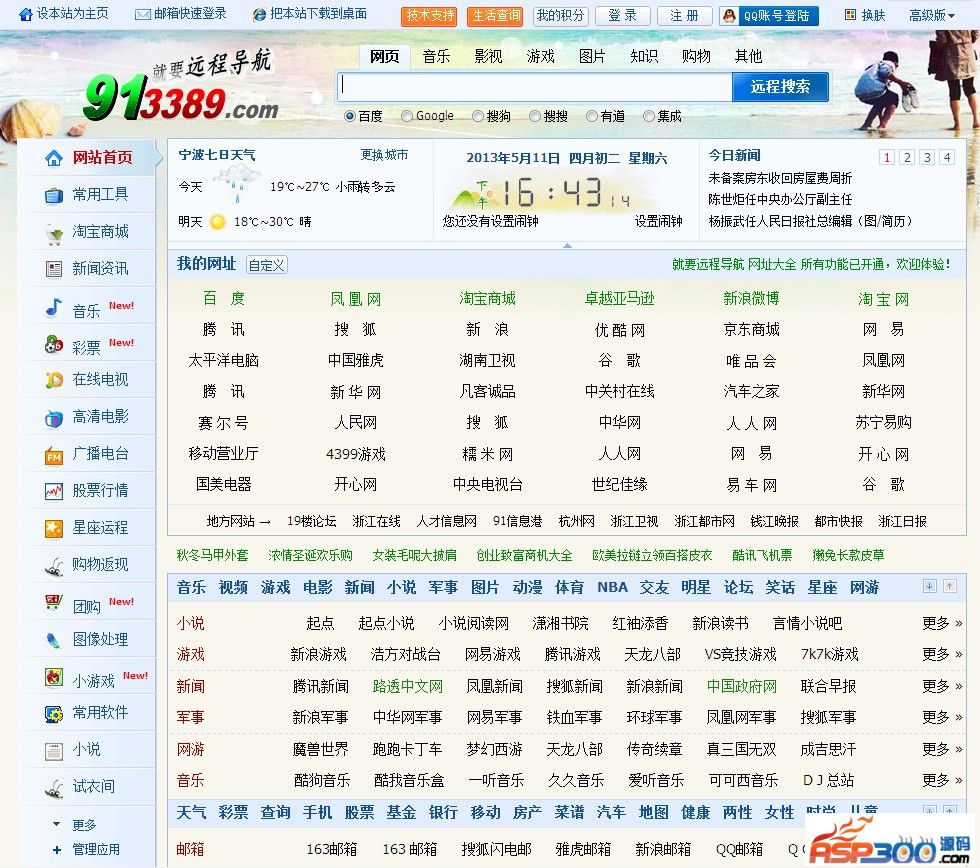This screenshot has width=980, height=868.
Task: Select the 搜搜 search engine radio
Action: [x=535, y=116]
